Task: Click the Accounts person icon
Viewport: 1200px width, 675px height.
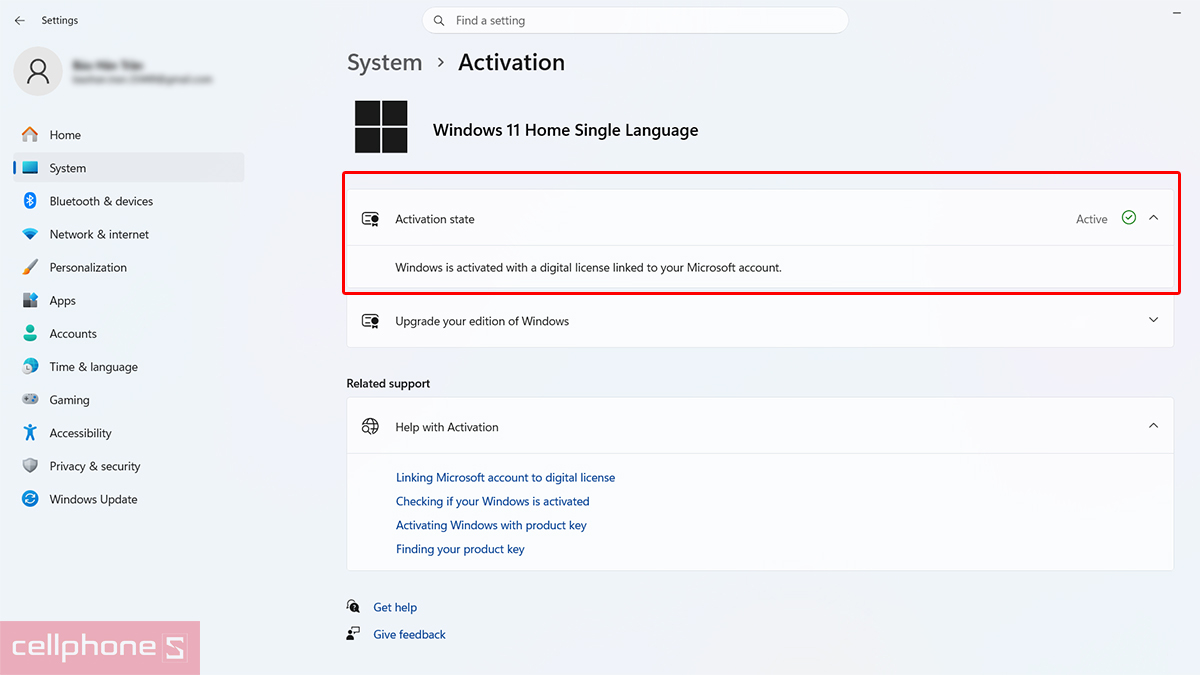Action: click(30, 333)
